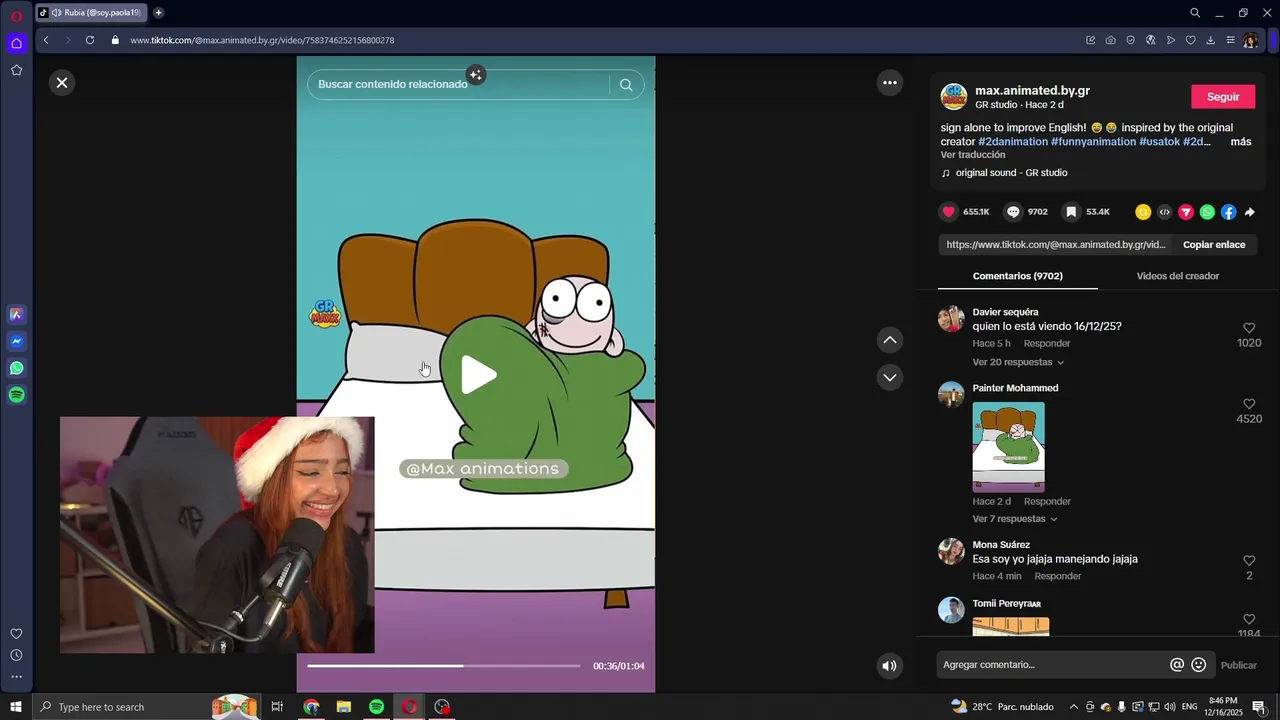The height and width of the screenshot is (720, 1280).
Task: Reply to Mona Suárez's comment
Action: coord(1058,576)
